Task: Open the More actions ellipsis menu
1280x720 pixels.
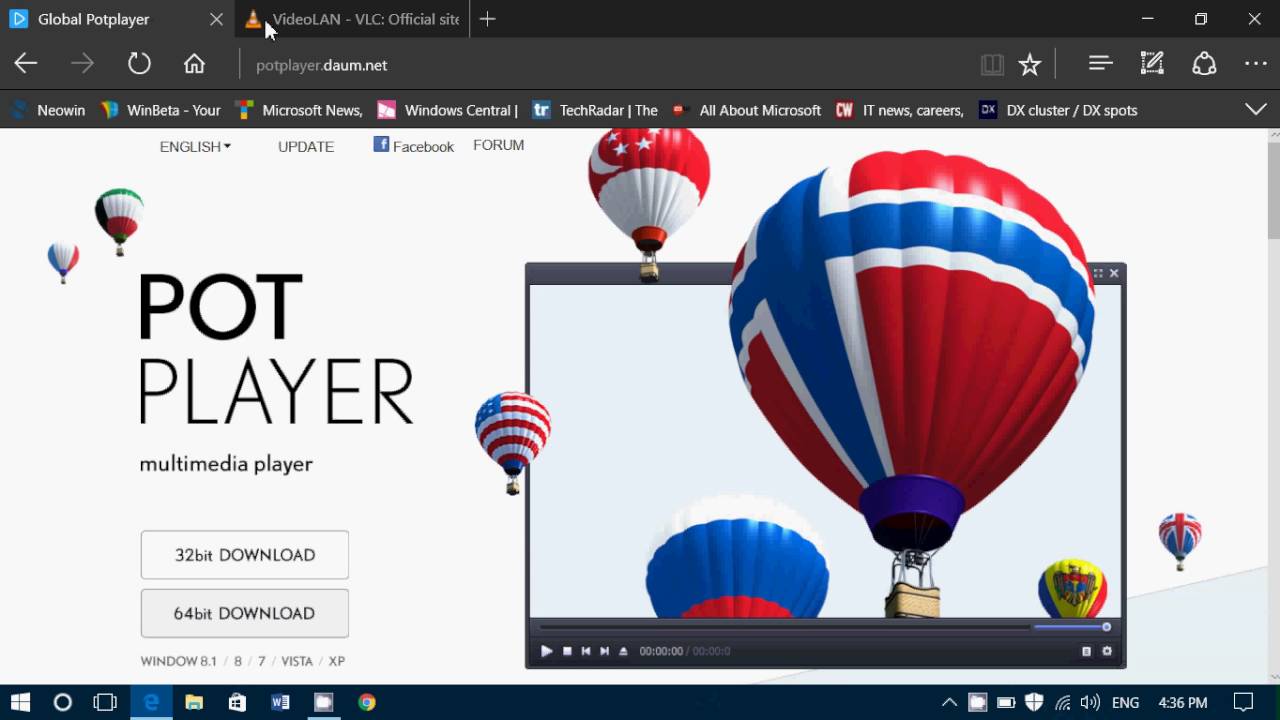Action: click(x=1256, y=64)
